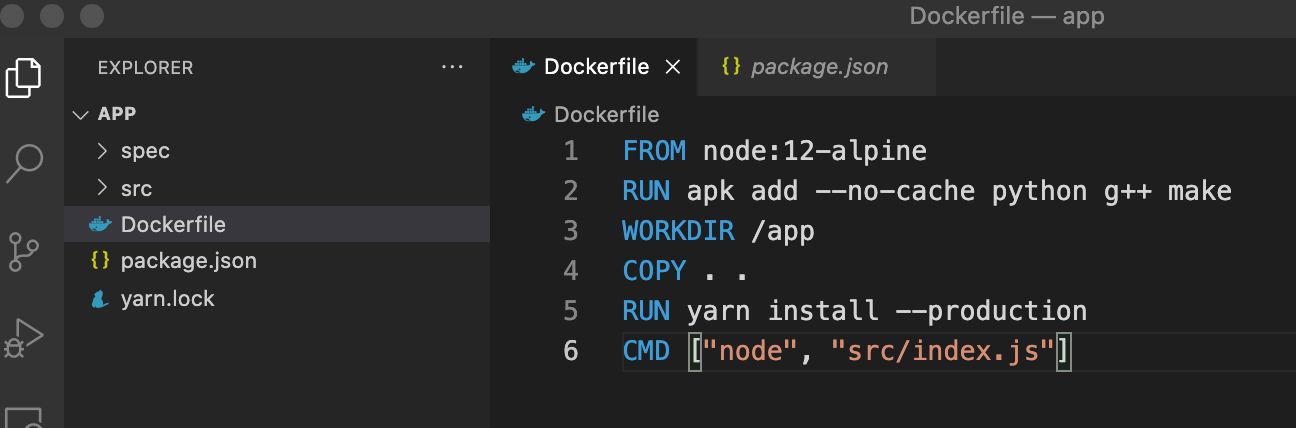1296x428 pixels.
Task: Click the braces icon beside package.json in Explorer
Action: (100, 261)
